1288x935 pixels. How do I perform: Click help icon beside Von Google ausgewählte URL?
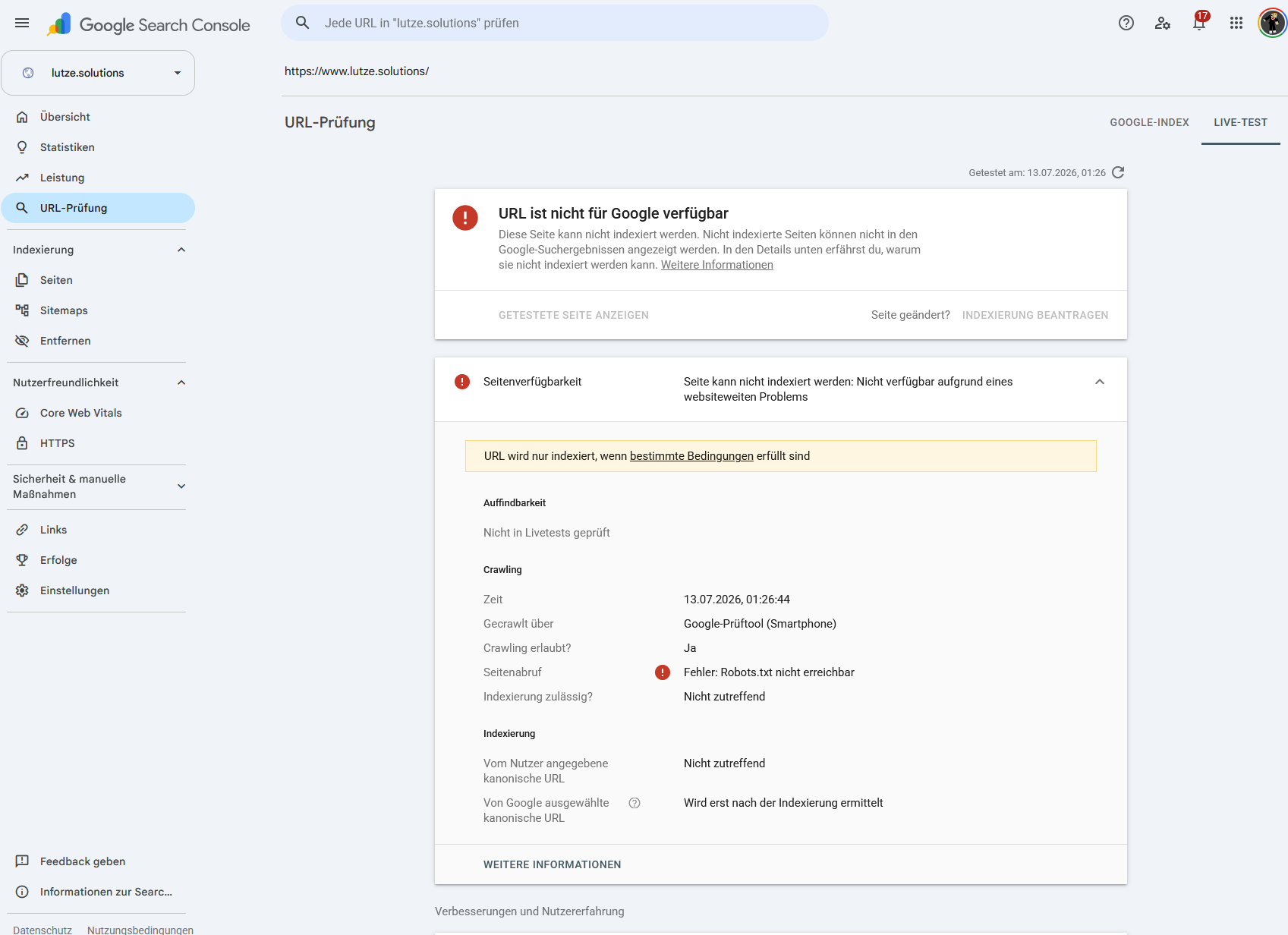click(x=635, y=803)
